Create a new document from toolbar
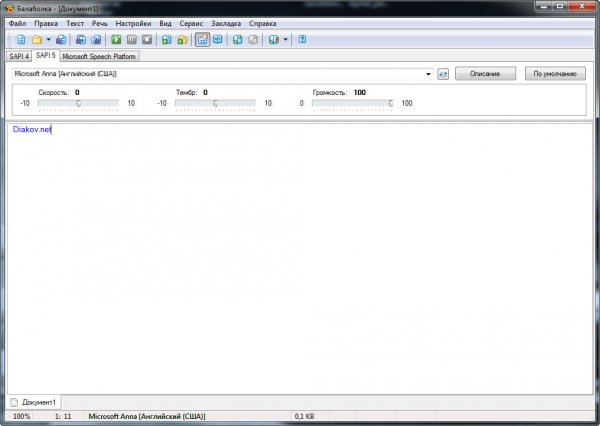600x426 pixels. pyautogui.click(x=21, y=40)
